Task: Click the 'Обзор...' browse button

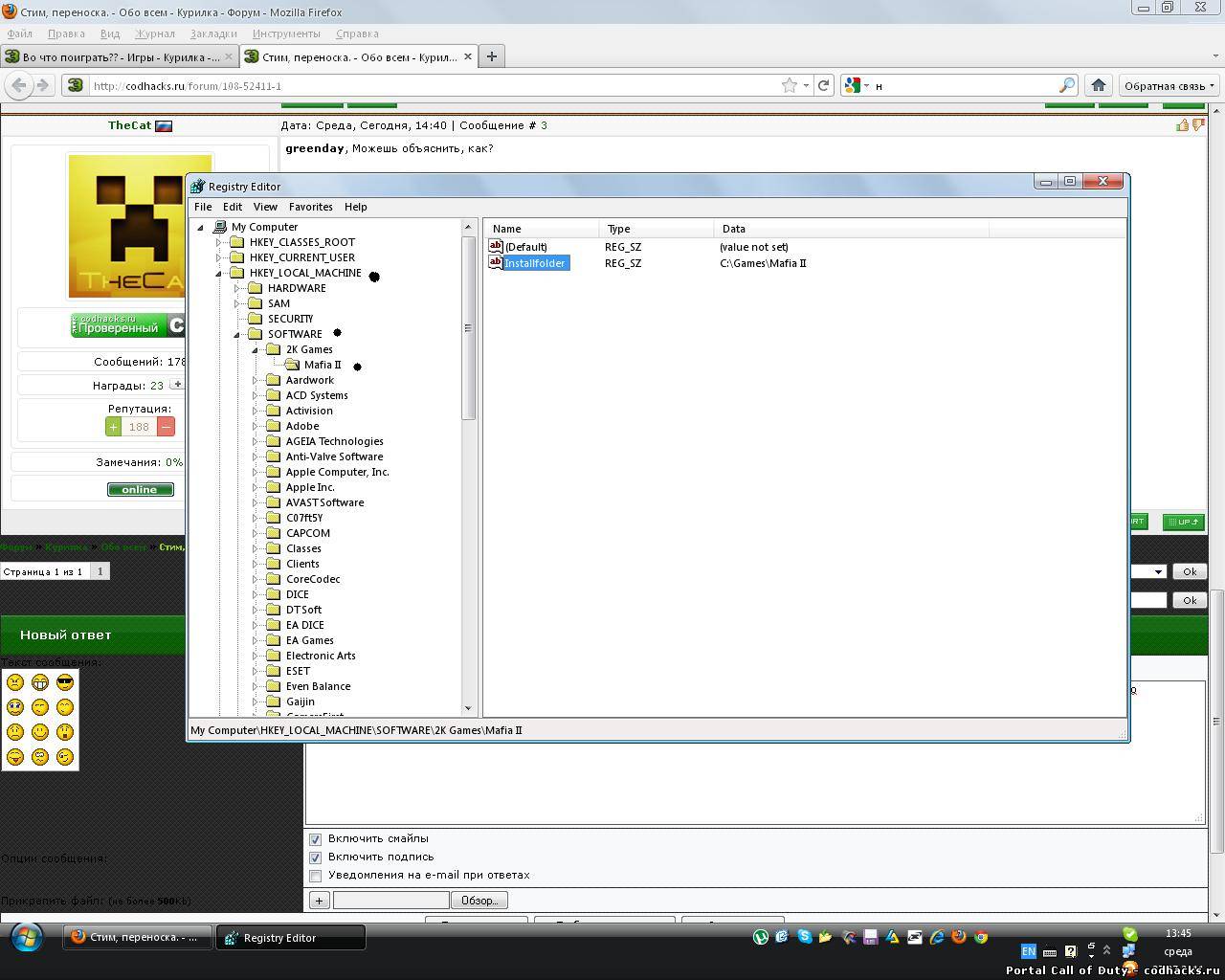Action: tap(479, 901)
